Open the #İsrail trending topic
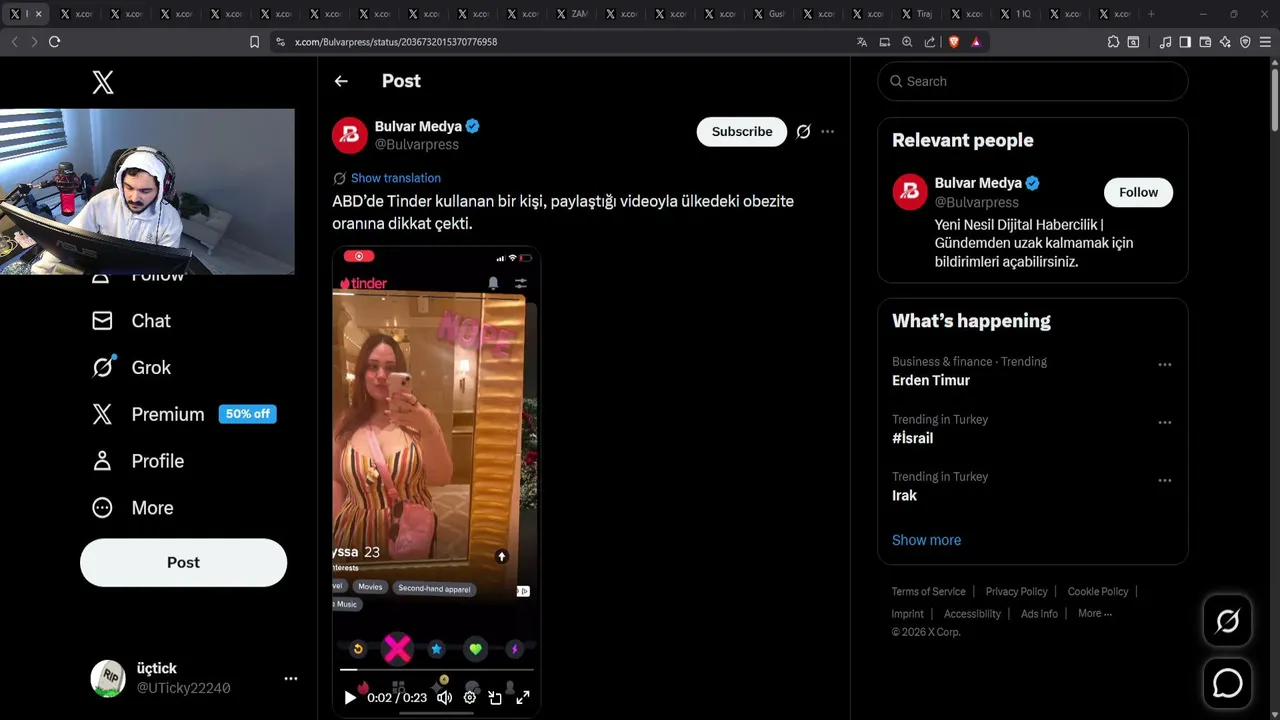1280x720 pixels. tap(912, 438)
